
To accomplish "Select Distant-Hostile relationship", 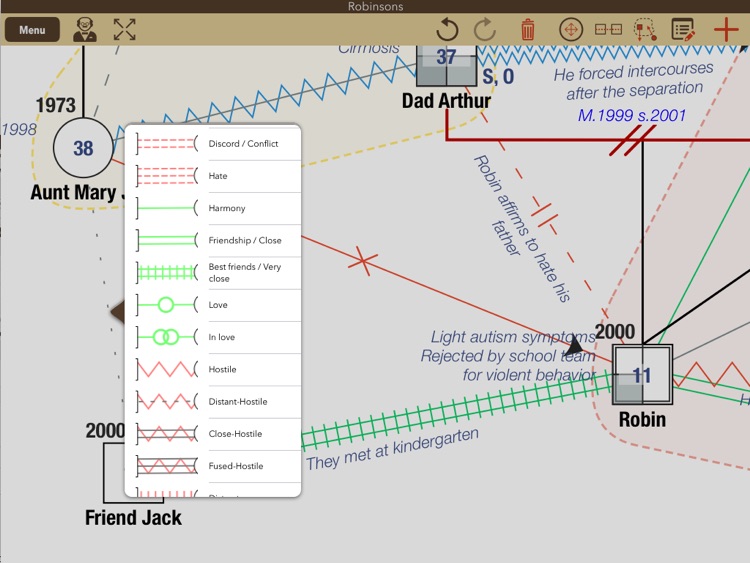I will pos(213,402).
